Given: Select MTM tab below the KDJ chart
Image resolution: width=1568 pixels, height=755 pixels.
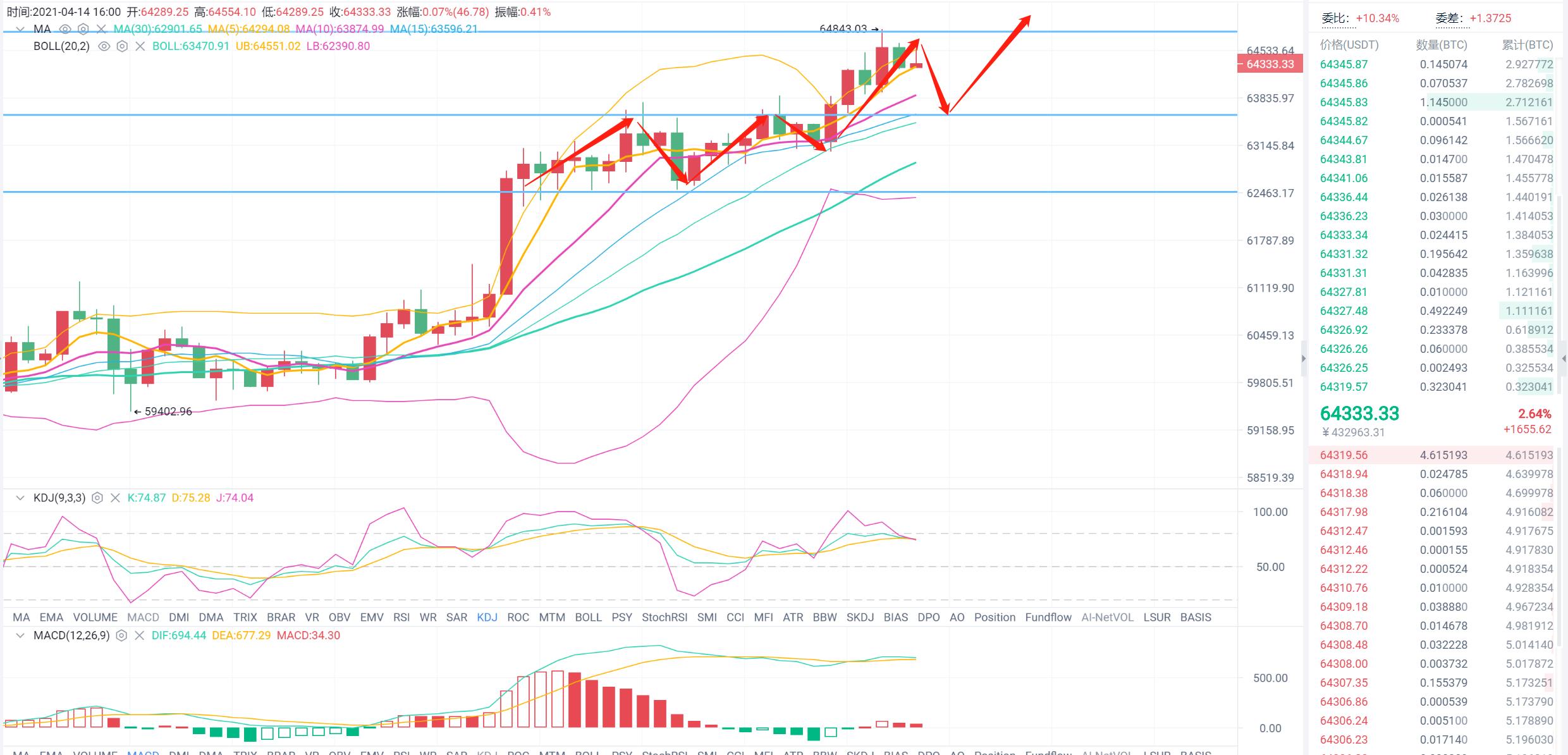Looking at the screenshot, I should coord(552,617).
